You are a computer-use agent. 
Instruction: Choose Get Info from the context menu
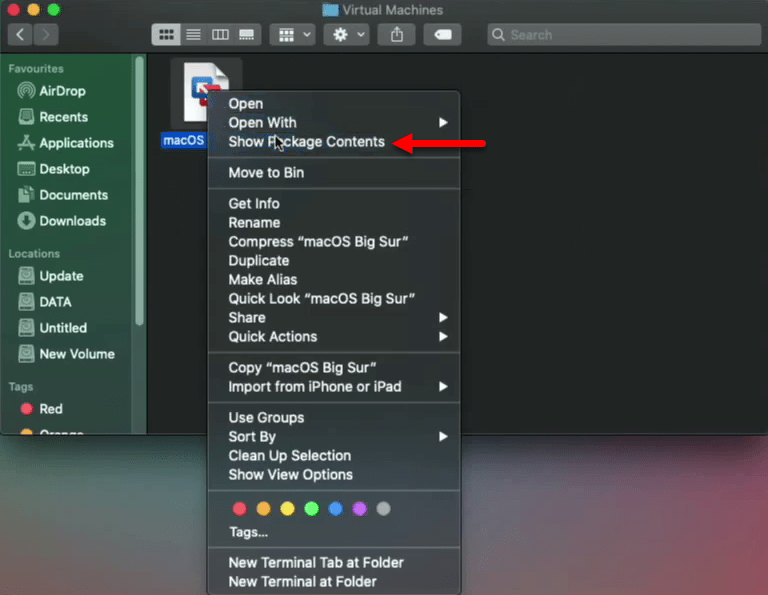(334, 203)
